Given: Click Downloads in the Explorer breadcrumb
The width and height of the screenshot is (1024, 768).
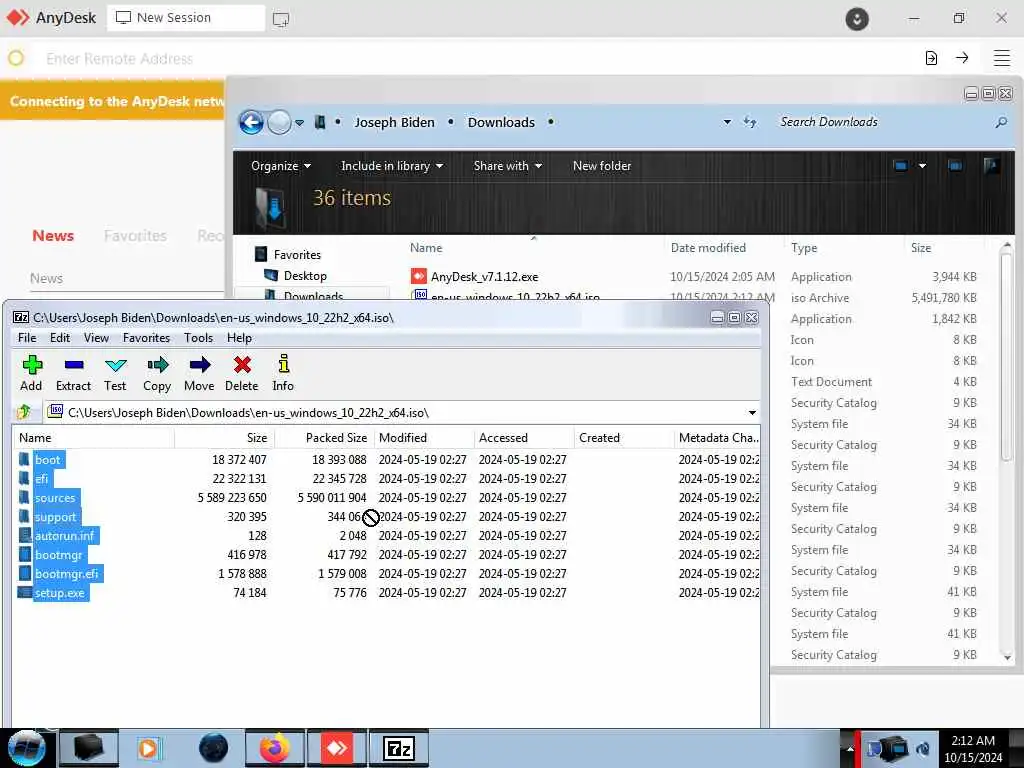Looking at the screenshot, I should click(x=501, y=122).
